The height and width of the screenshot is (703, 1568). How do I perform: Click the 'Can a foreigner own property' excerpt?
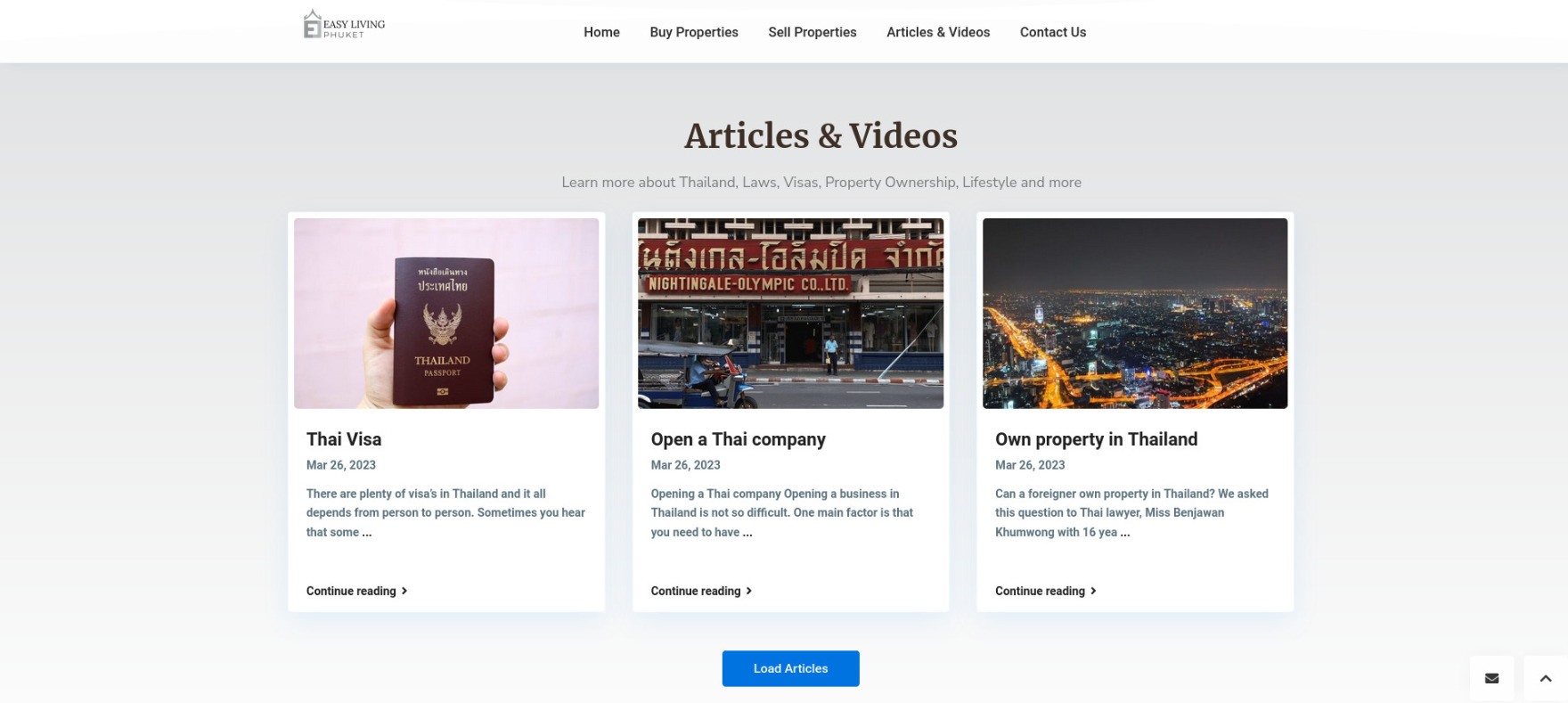tap(1131, 512)
